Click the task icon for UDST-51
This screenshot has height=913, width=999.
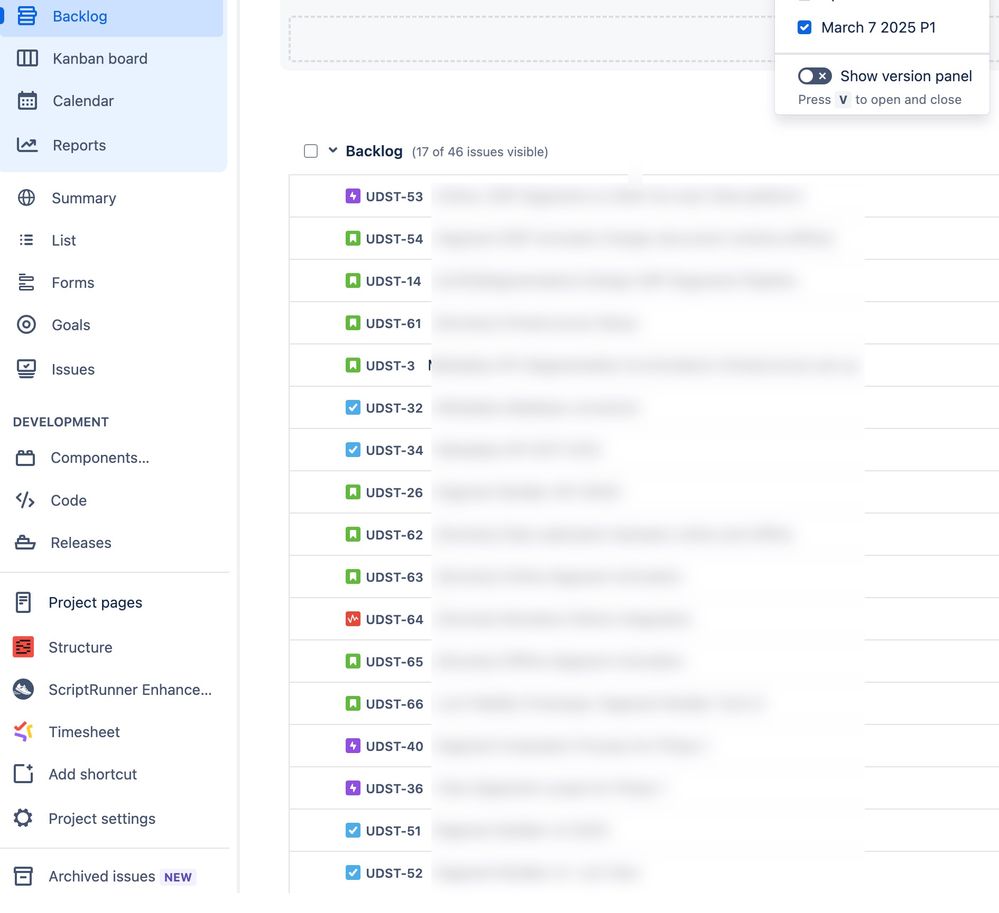click(x=353, y=830)
